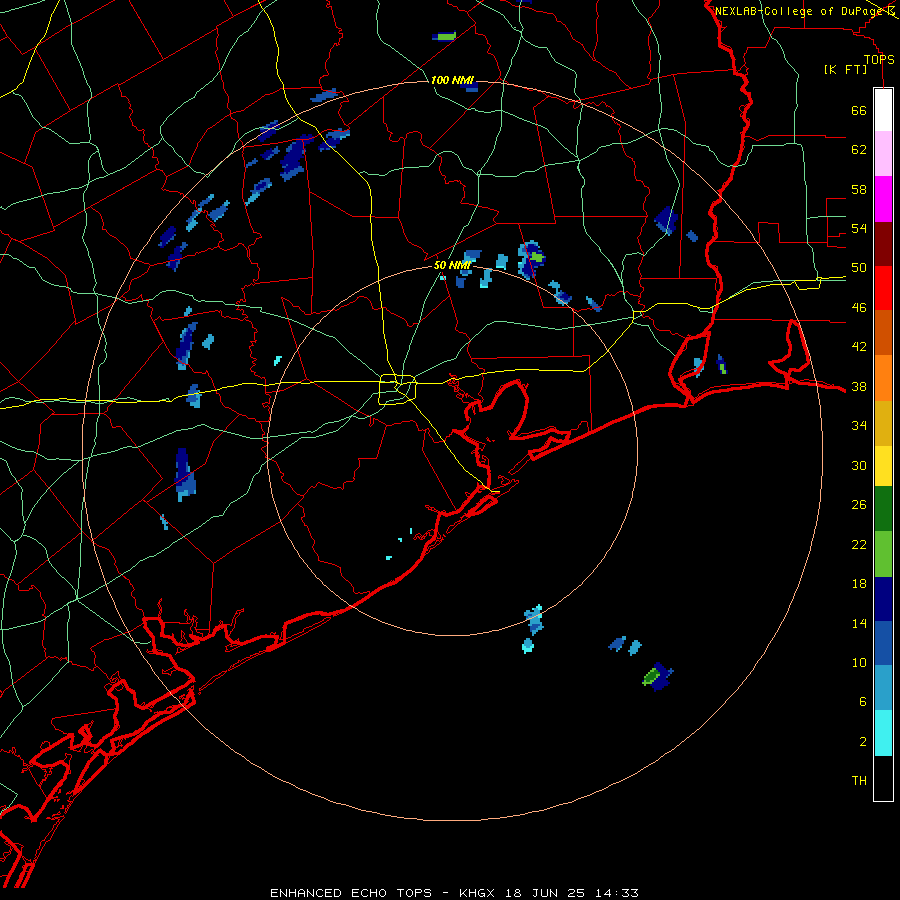The height and width of the screenshot is (900, 900).
Task: Click the "38" value on the legend
Action: (859, 386)
